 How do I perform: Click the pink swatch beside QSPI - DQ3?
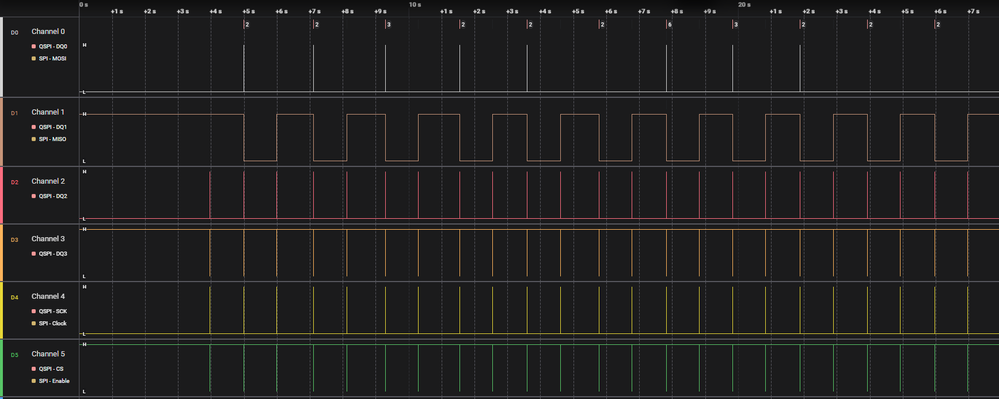(x=34, y=254)
